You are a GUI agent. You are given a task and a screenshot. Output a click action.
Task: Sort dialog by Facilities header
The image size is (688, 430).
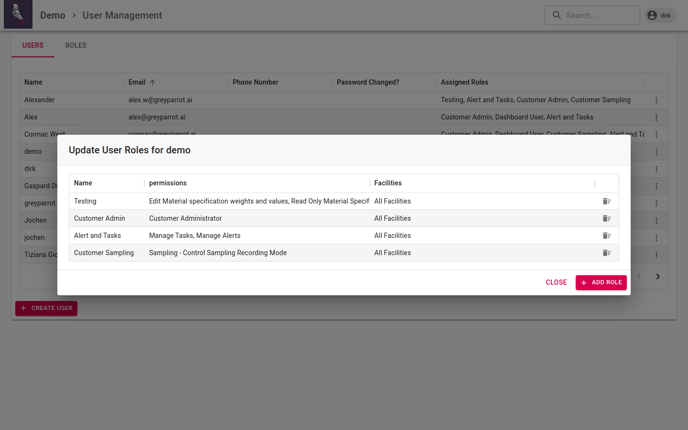tap(388, 183)
